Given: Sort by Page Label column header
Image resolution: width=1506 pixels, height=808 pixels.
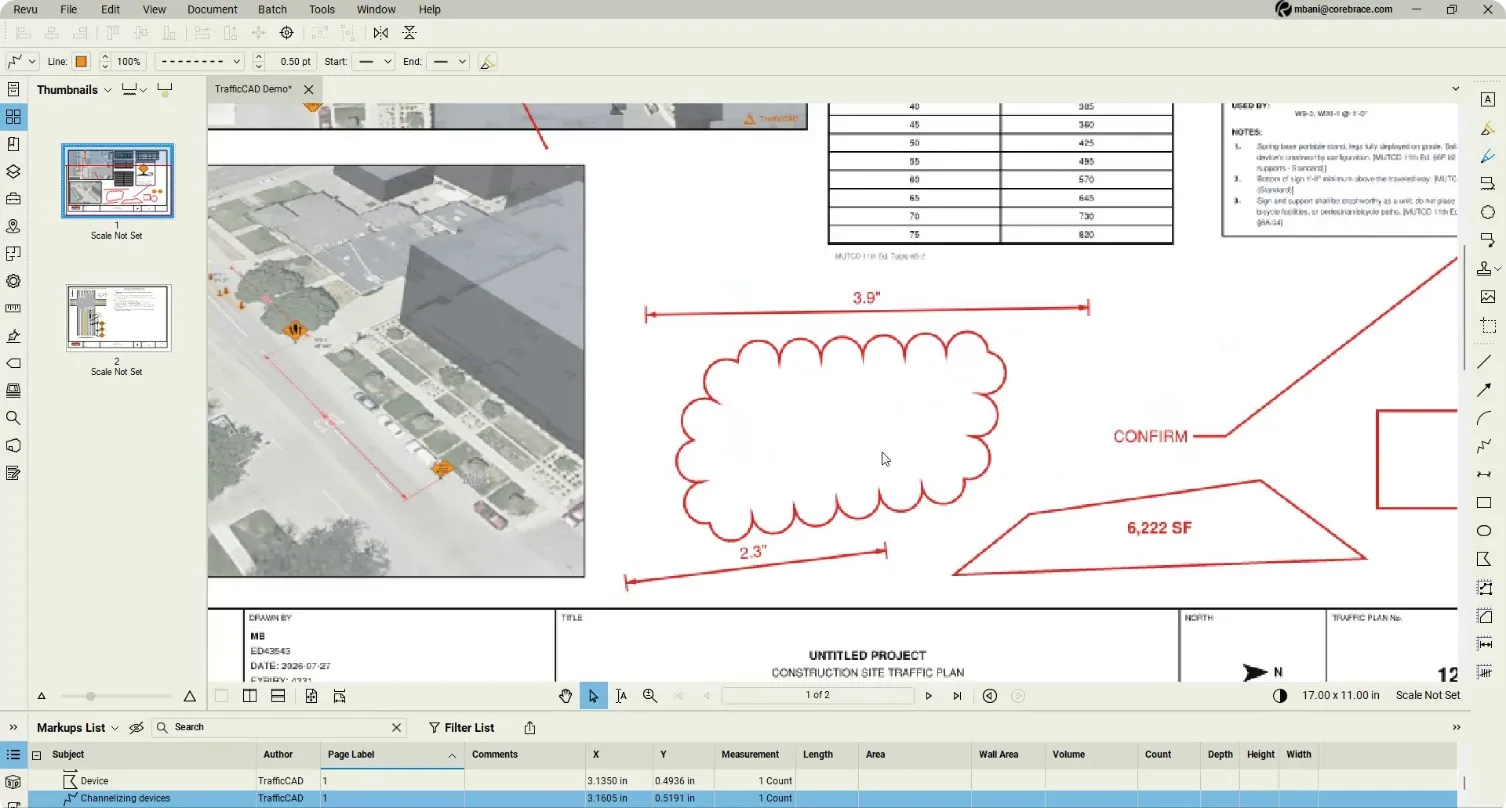Looking at the screenshot, I should point(391,755).
